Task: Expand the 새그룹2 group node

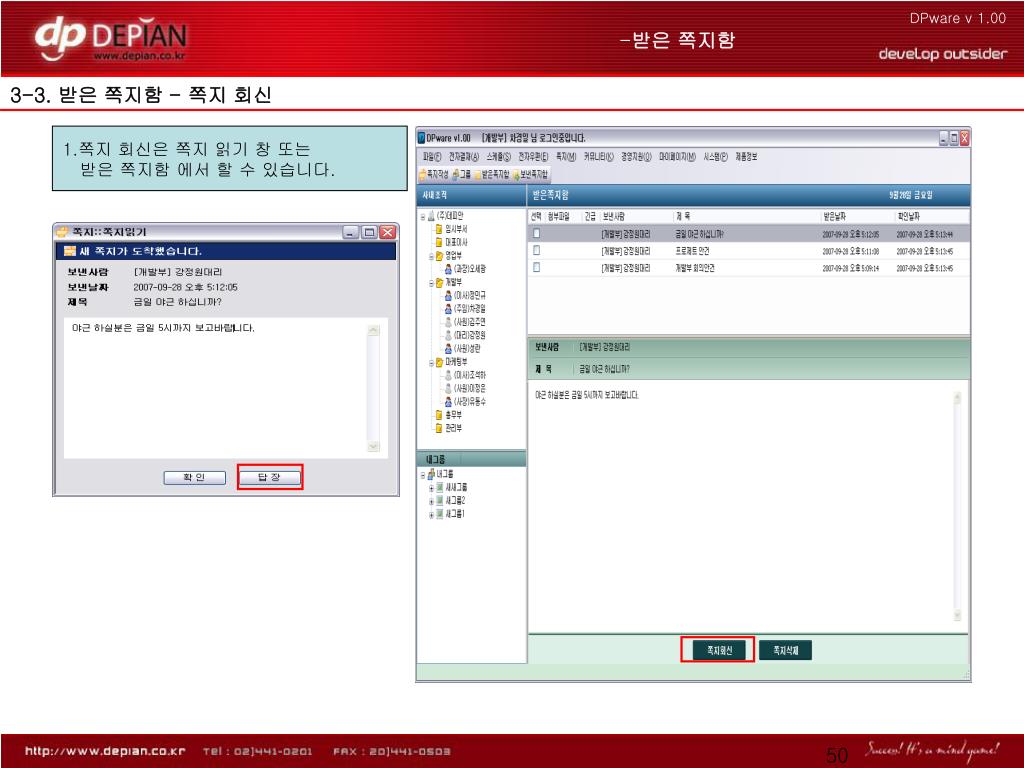Action: [431, 502]
